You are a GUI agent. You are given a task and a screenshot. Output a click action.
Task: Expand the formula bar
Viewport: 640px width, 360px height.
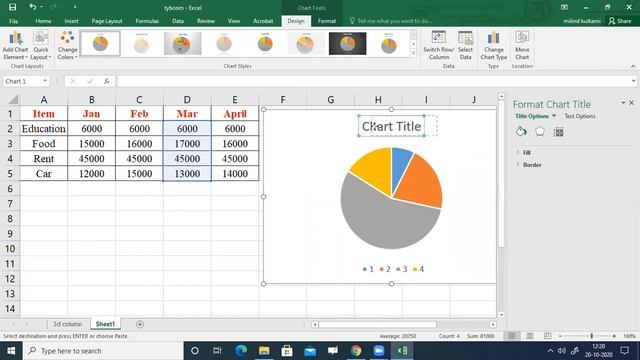pos(633,81)
